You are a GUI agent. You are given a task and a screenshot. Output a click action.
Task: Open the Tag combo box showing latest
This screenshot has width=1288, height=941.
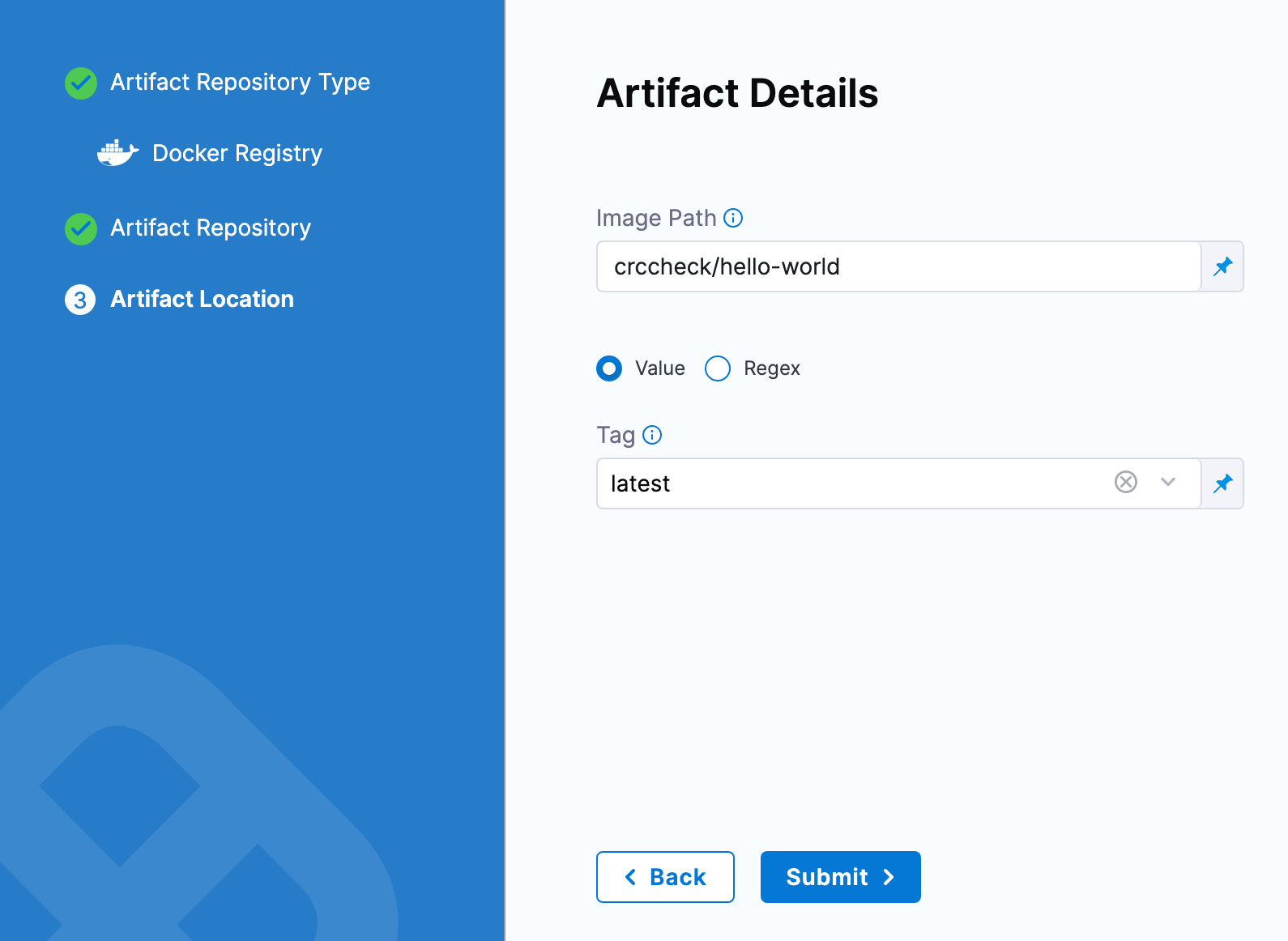pos(851,483)
